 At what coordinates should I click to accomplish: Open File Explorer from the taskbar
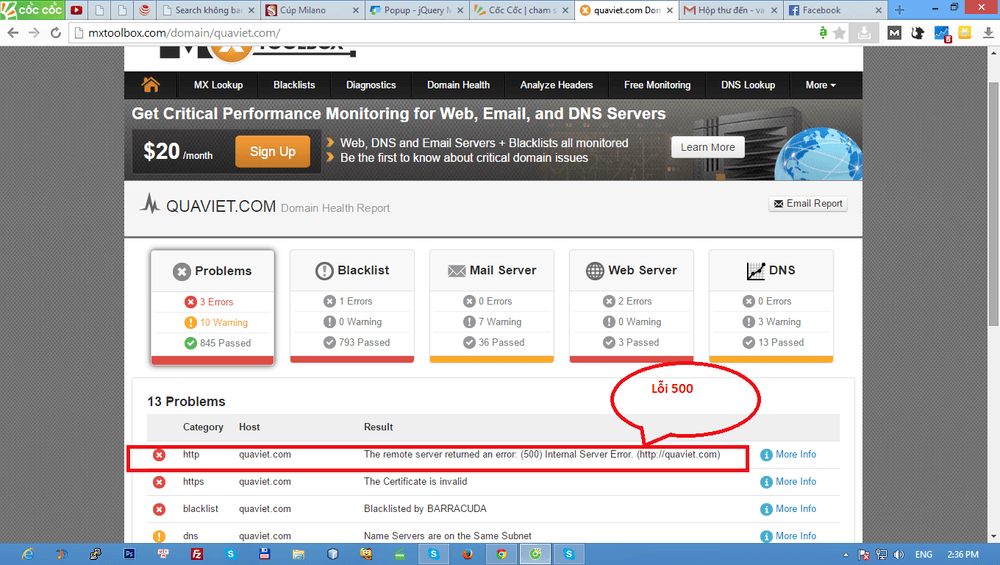[x=298, y=554]
